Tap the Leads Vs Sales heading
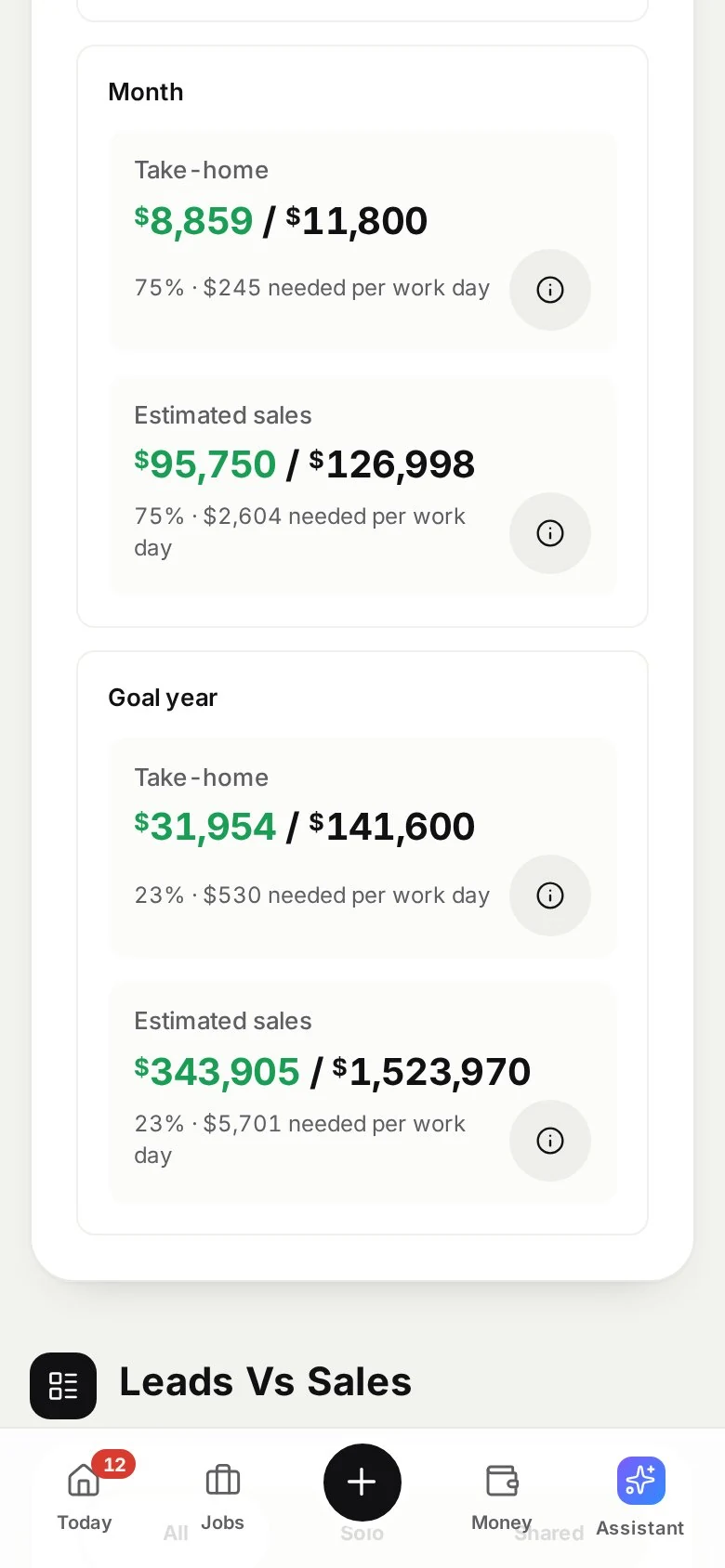Viewport: 725px width, 1568px height. point(266,1382)
